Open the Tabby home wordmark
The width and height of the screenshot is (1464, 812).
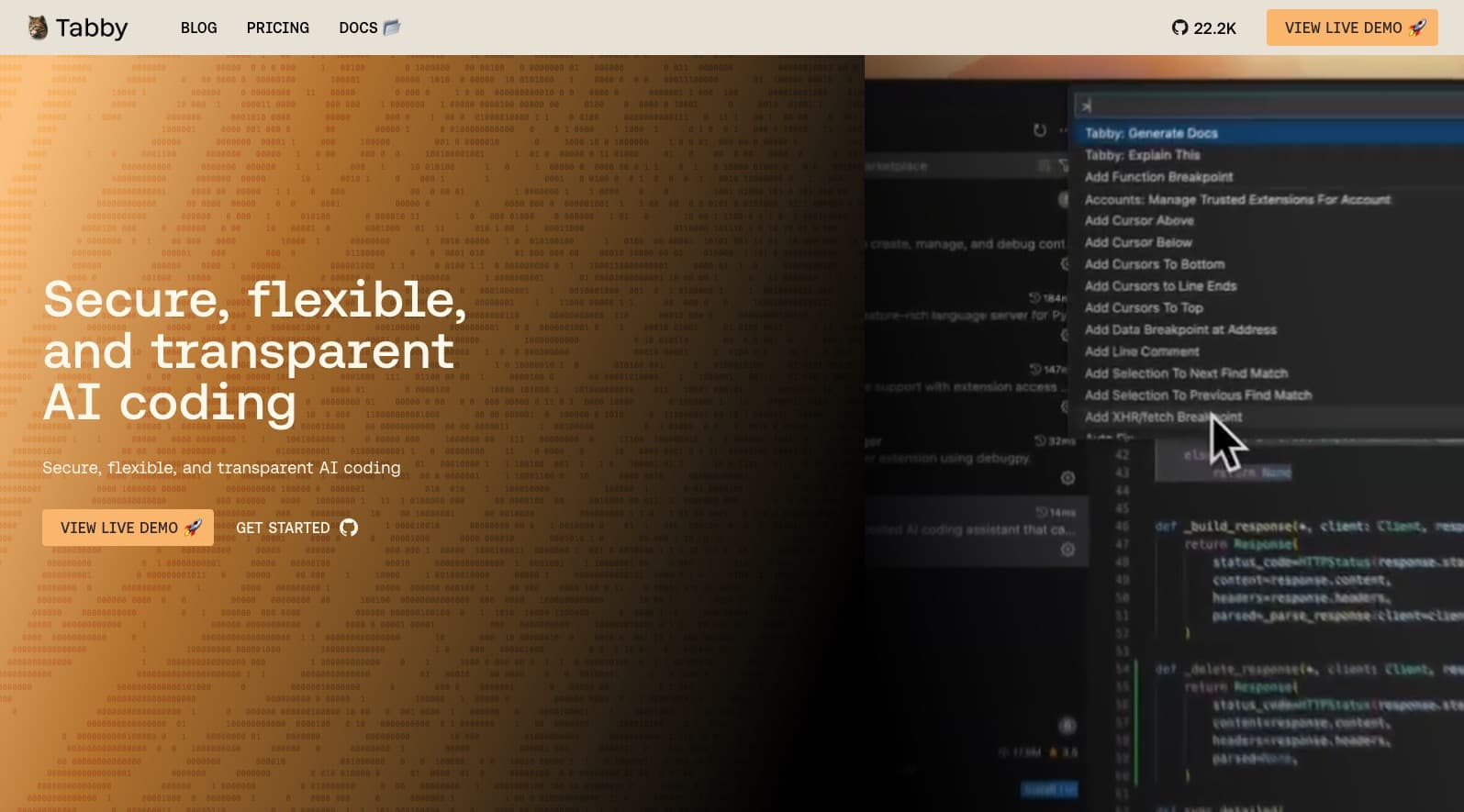tap(92, 28)
